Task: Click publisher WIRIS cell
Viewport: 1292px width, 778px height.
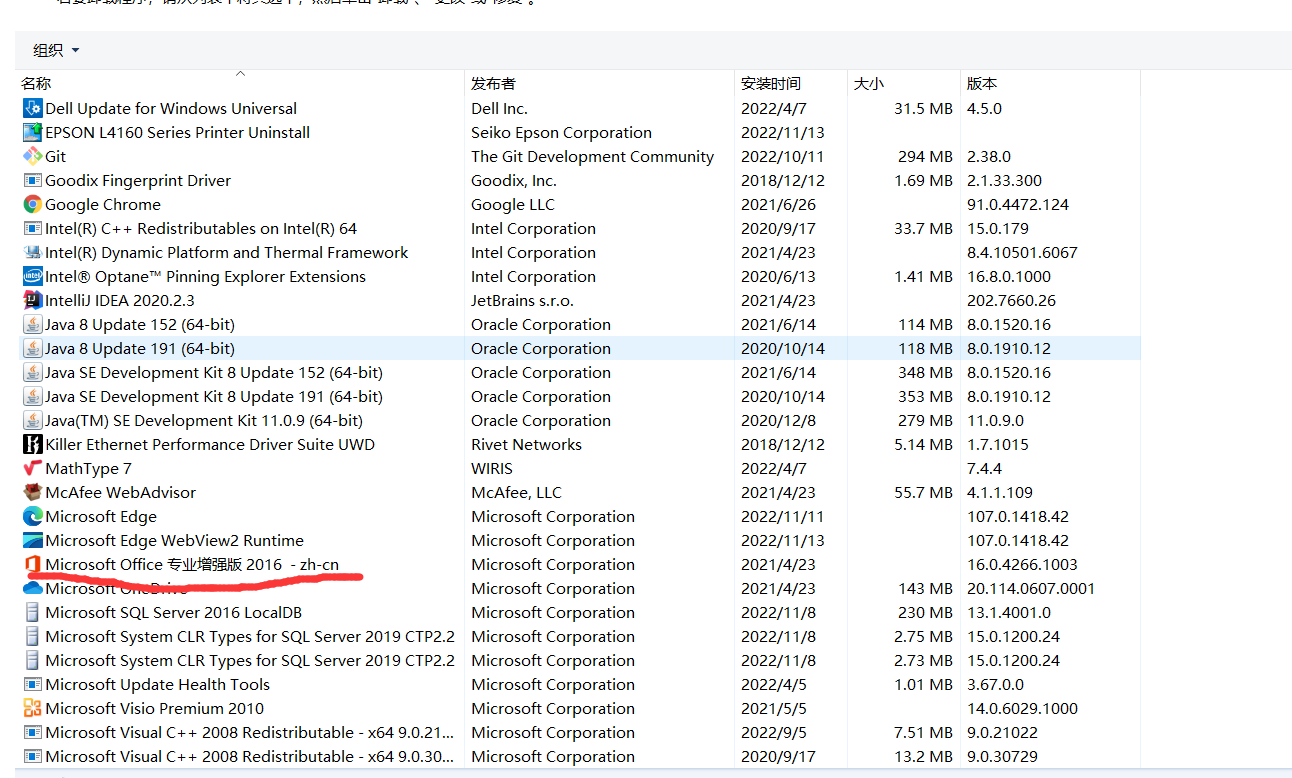Action: click(x=492, y=468)
